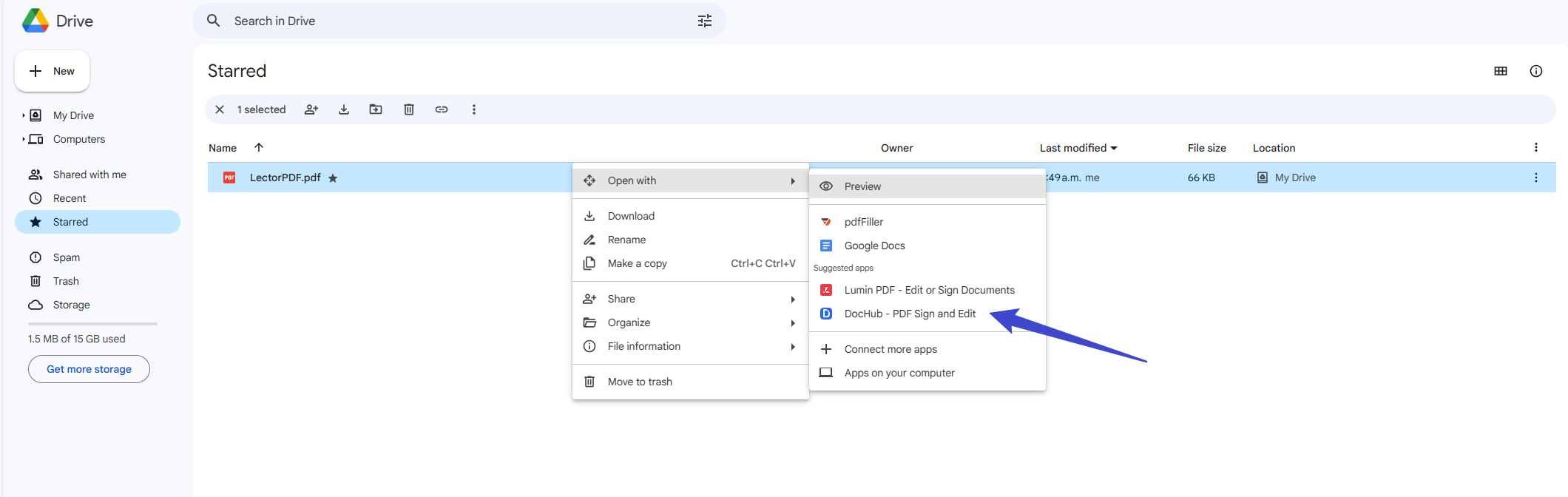Switch to grid layout view

click(1501, 71)
